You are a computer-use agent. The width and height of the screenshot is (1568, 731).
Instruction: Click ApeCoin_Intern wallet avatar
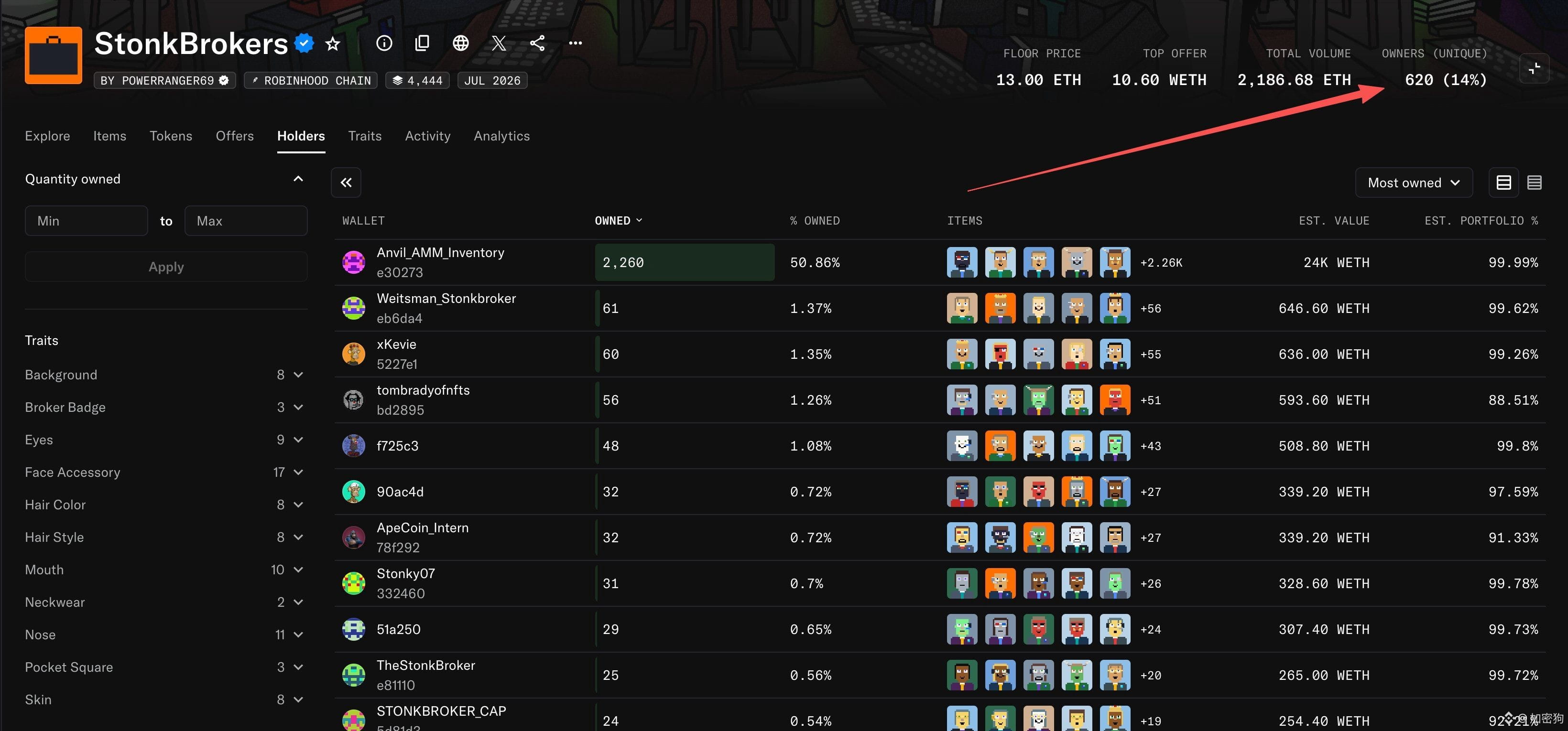(354, 537)
